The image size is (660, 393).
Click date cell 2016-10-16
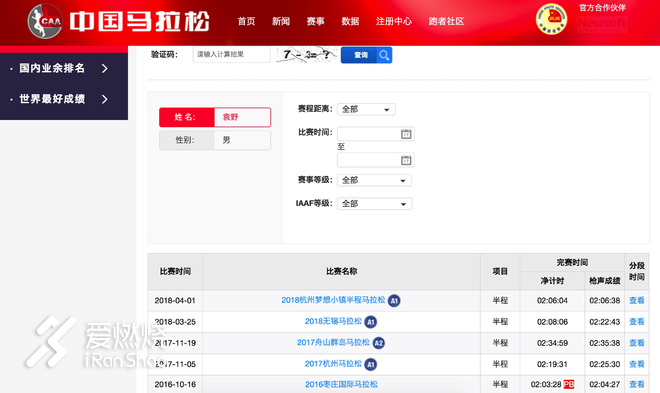(175, 384)
